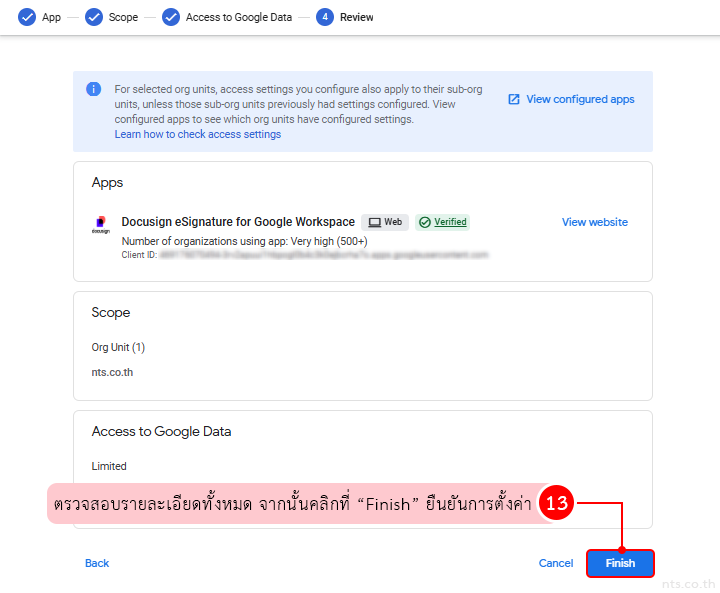
Task: Click the Docusign app logo
Action: point(101,226)
